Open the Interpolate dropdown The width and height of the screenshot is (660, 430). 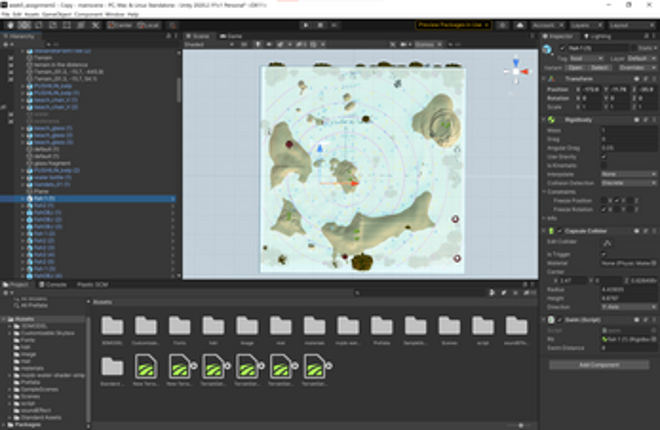(628, 174)
